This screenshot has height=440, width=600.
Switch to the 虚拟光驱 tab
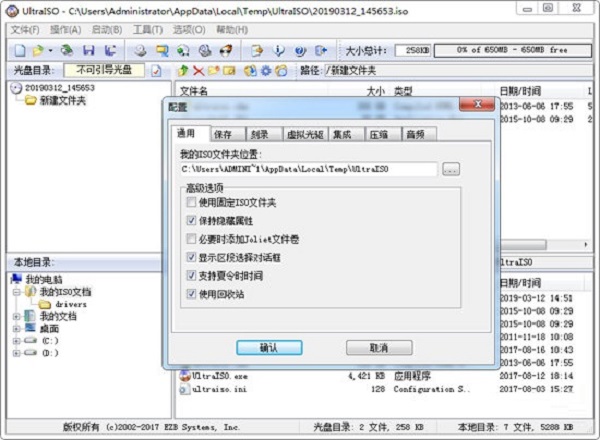point(305,134)
